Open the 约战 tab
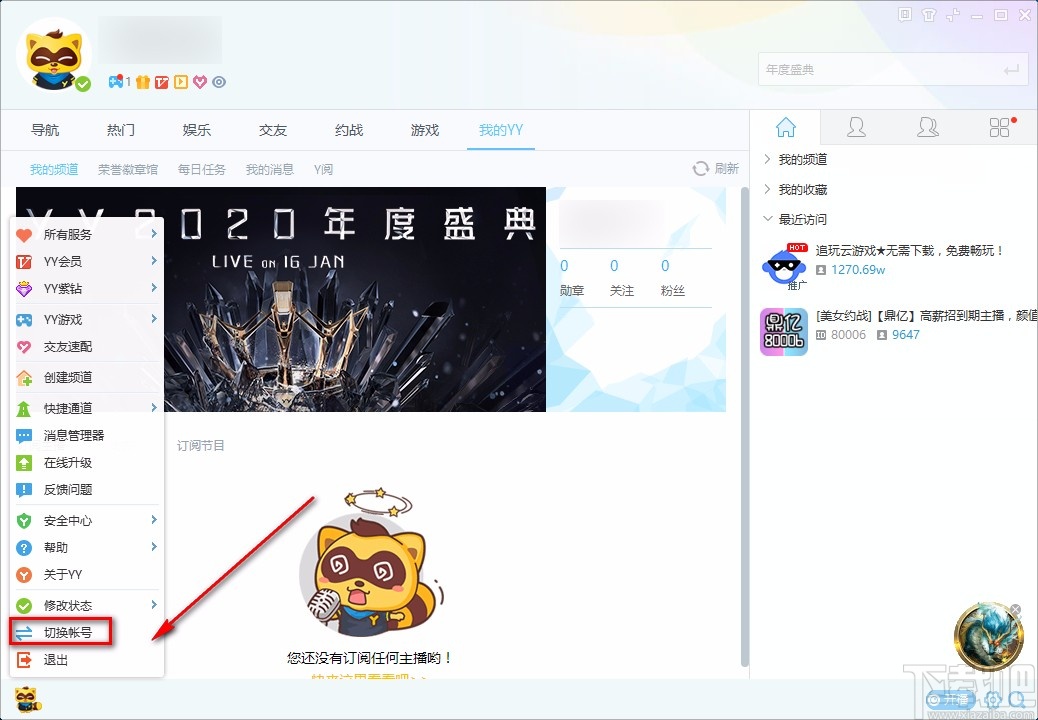 pyautogui.click(x=349, y=130)
